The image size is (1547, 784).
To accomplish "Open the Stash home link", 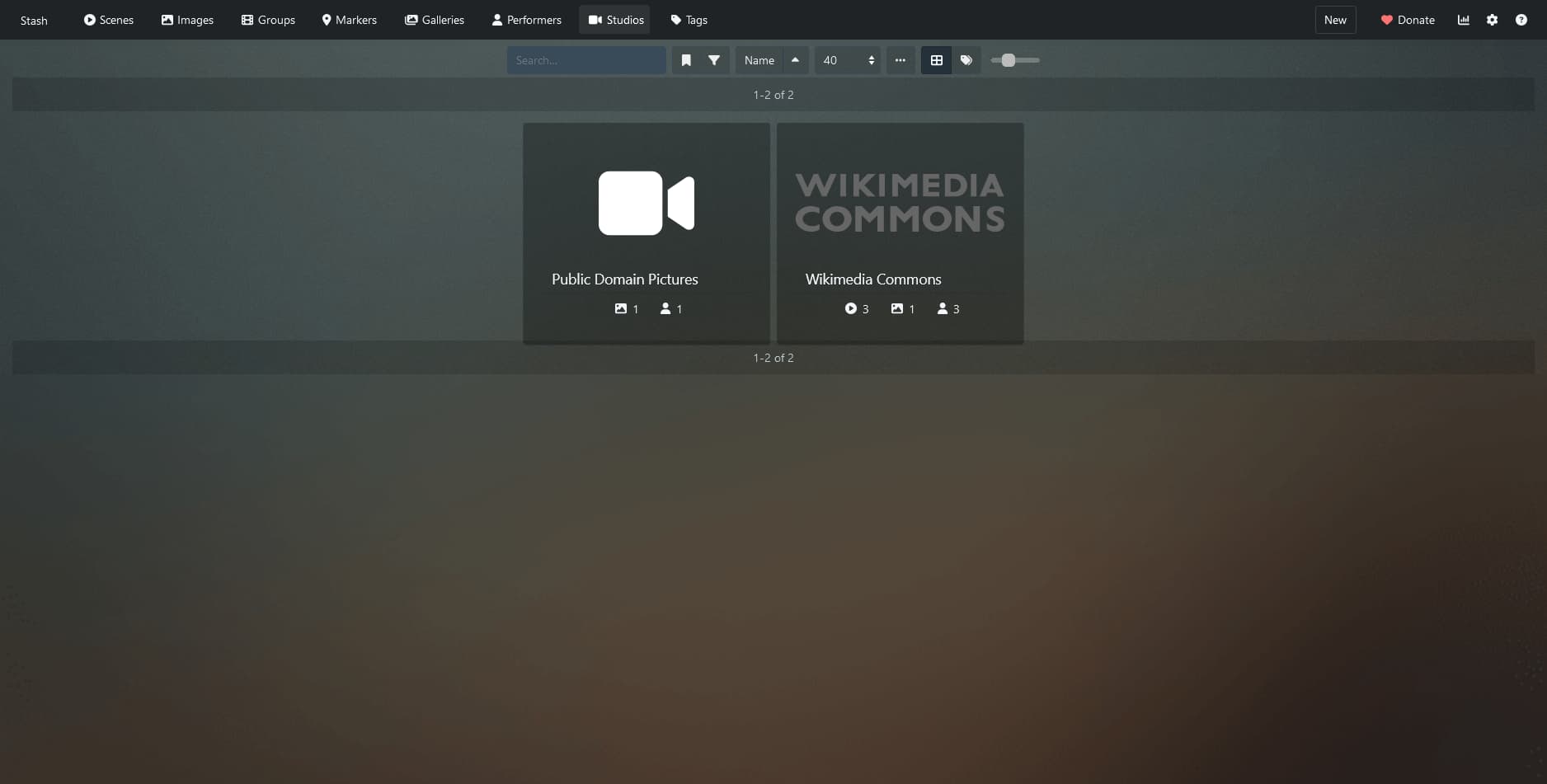I will point(34,20).
